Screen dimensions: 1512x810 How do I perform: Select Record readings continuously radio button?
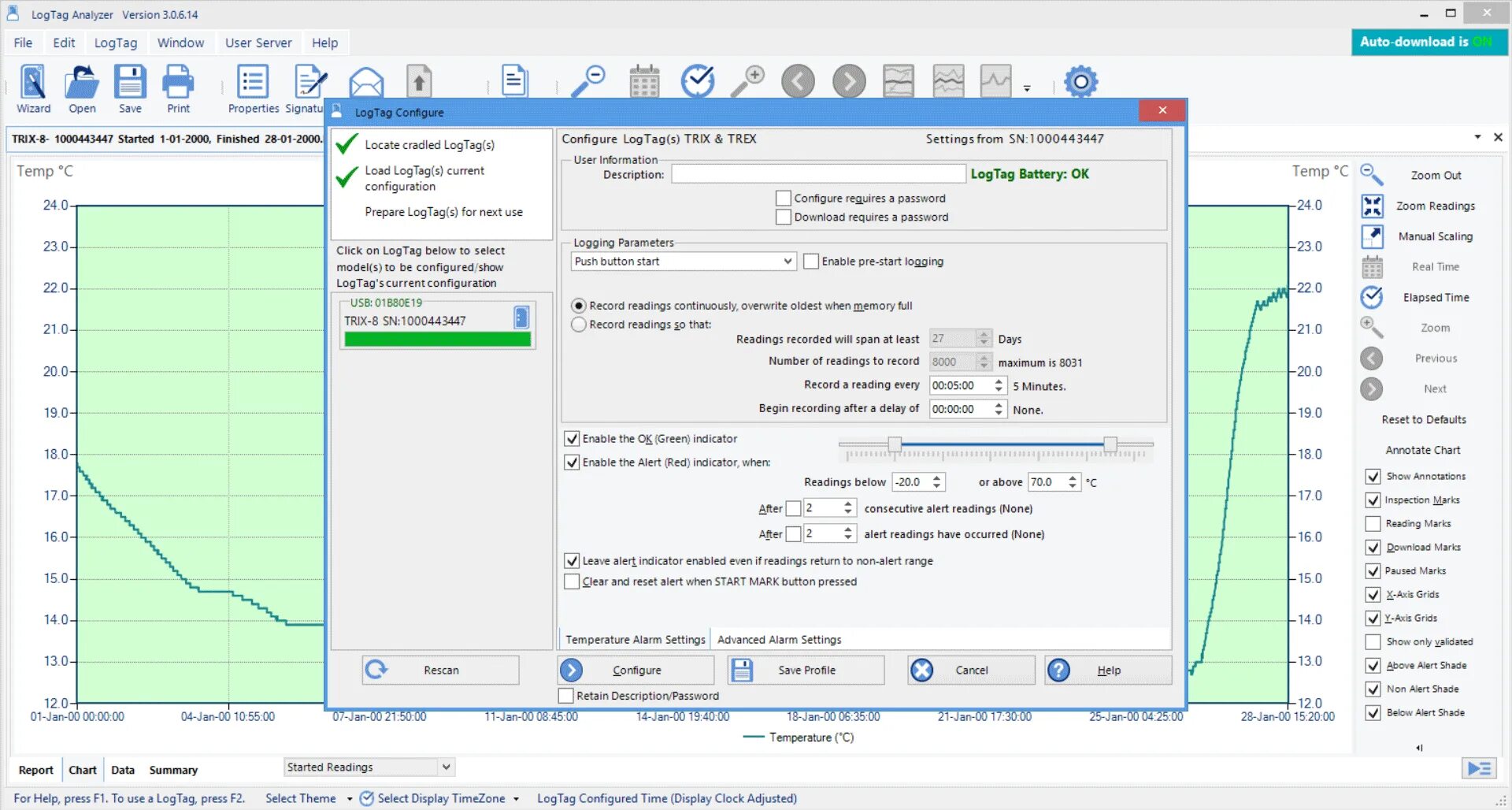(x=579, y=305)
